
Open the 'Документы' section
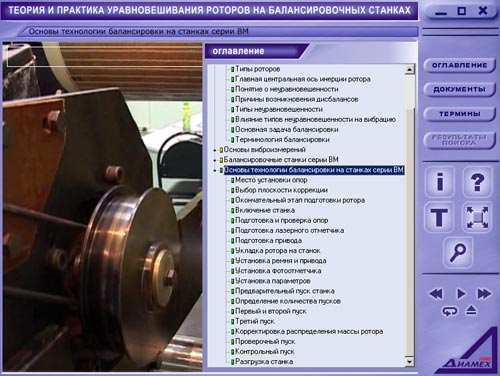(460, 89)
